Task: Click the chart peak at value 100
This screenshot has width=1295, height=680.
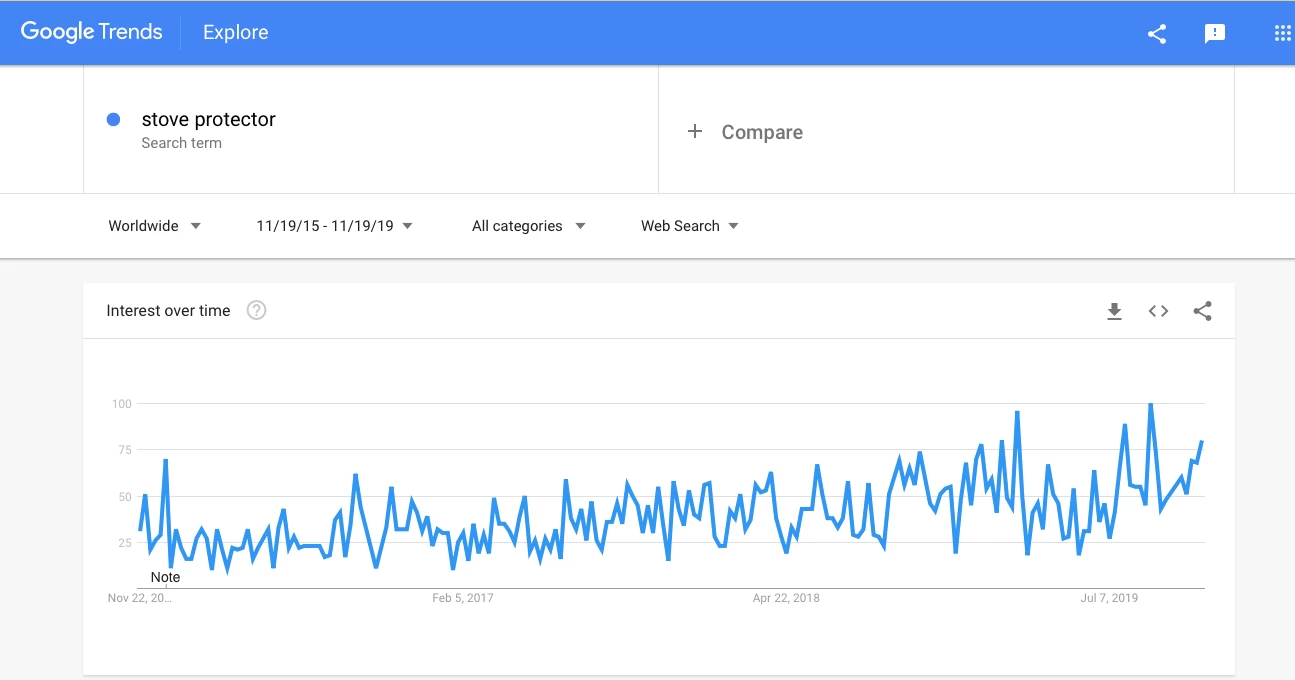Action: 1151,405
